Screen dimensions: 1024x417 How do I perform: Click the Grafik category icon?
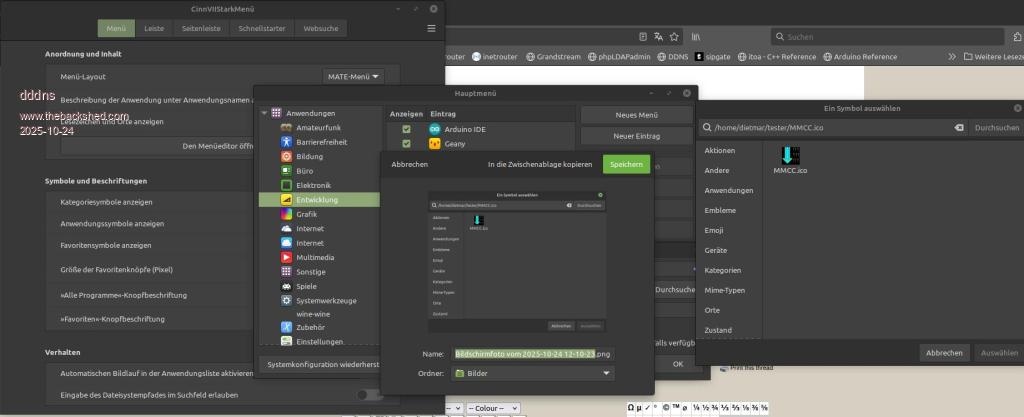287,214
